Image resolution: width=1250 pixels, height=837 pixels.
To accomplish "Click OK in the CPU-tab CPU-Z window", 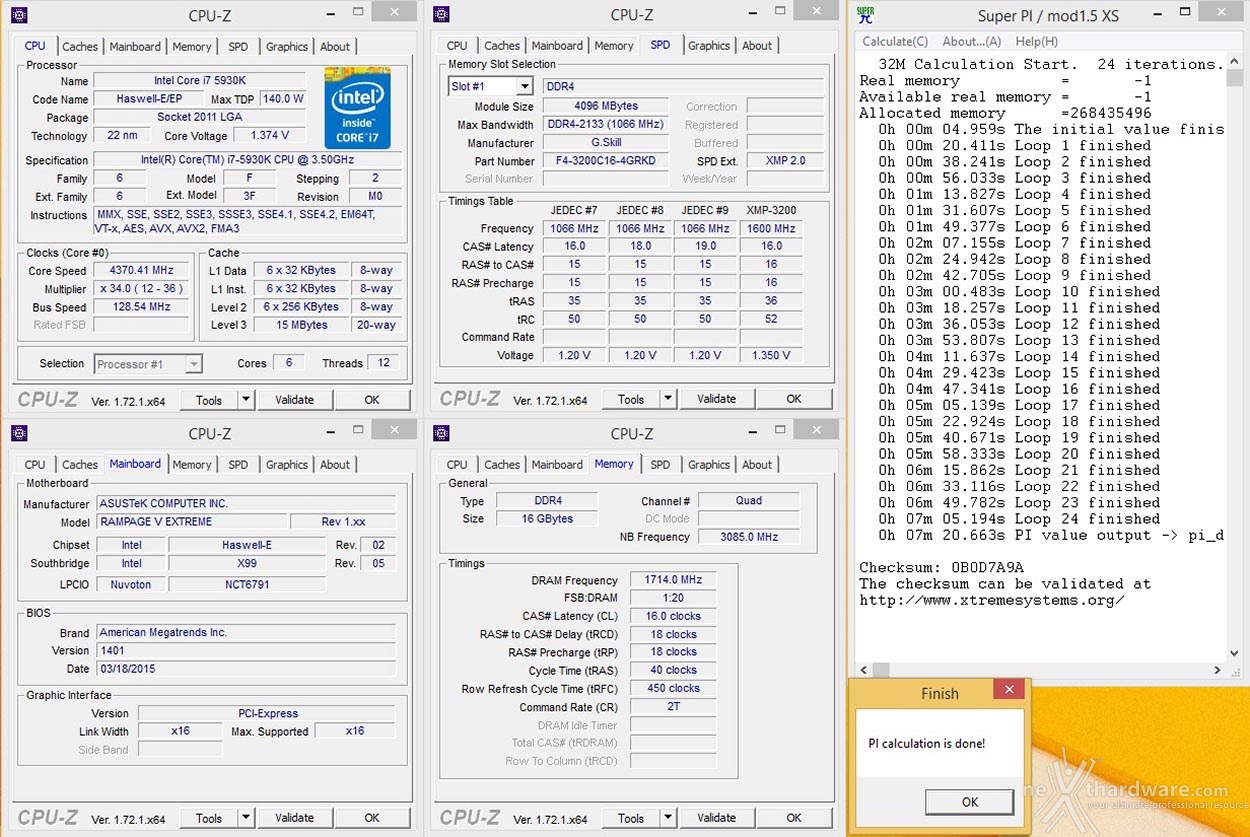I will coord(372,400).
